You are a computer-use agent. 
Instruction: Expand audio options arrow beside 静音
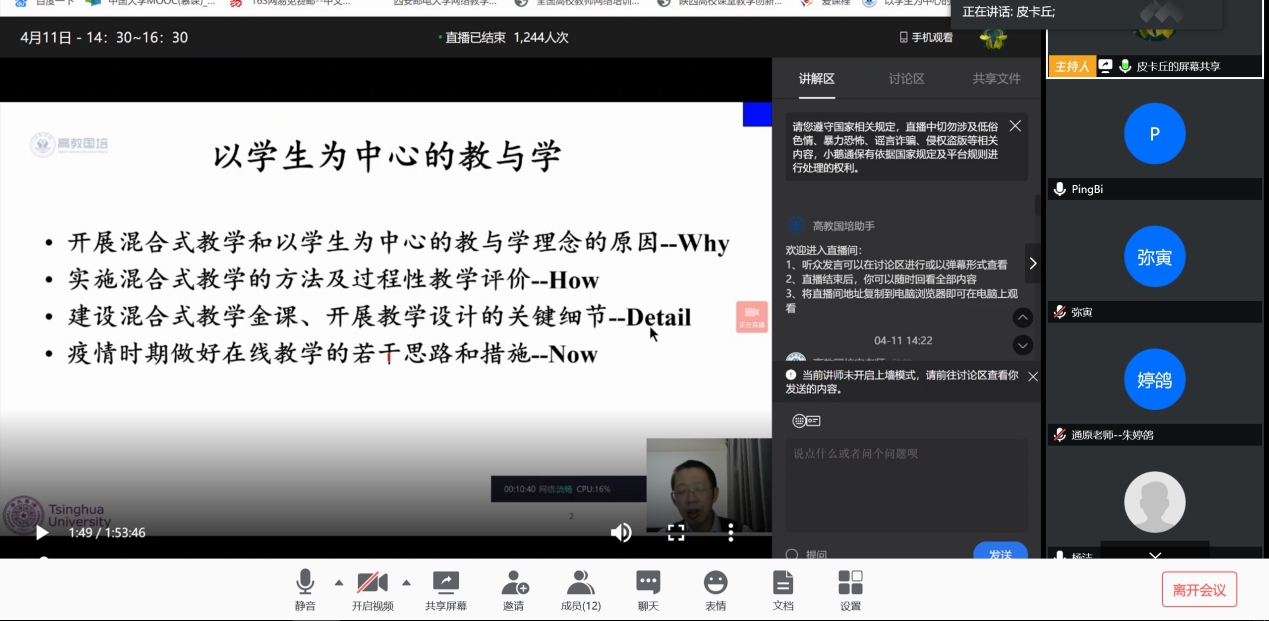[338, 582]
